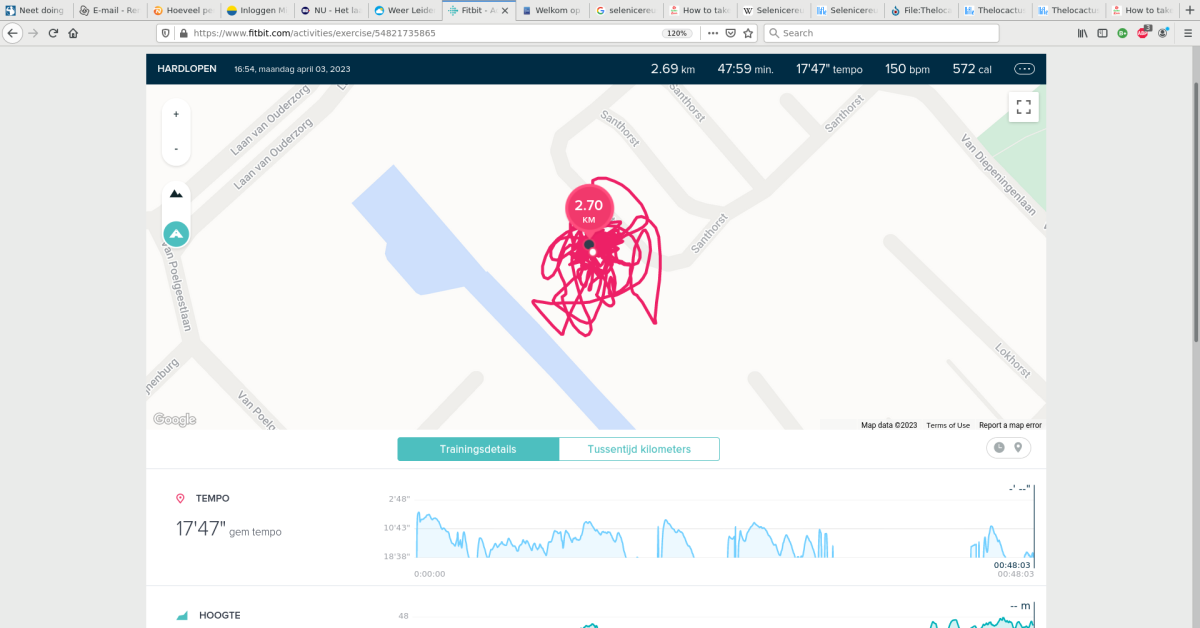Open the activity options ellipsis menu

1024,68
